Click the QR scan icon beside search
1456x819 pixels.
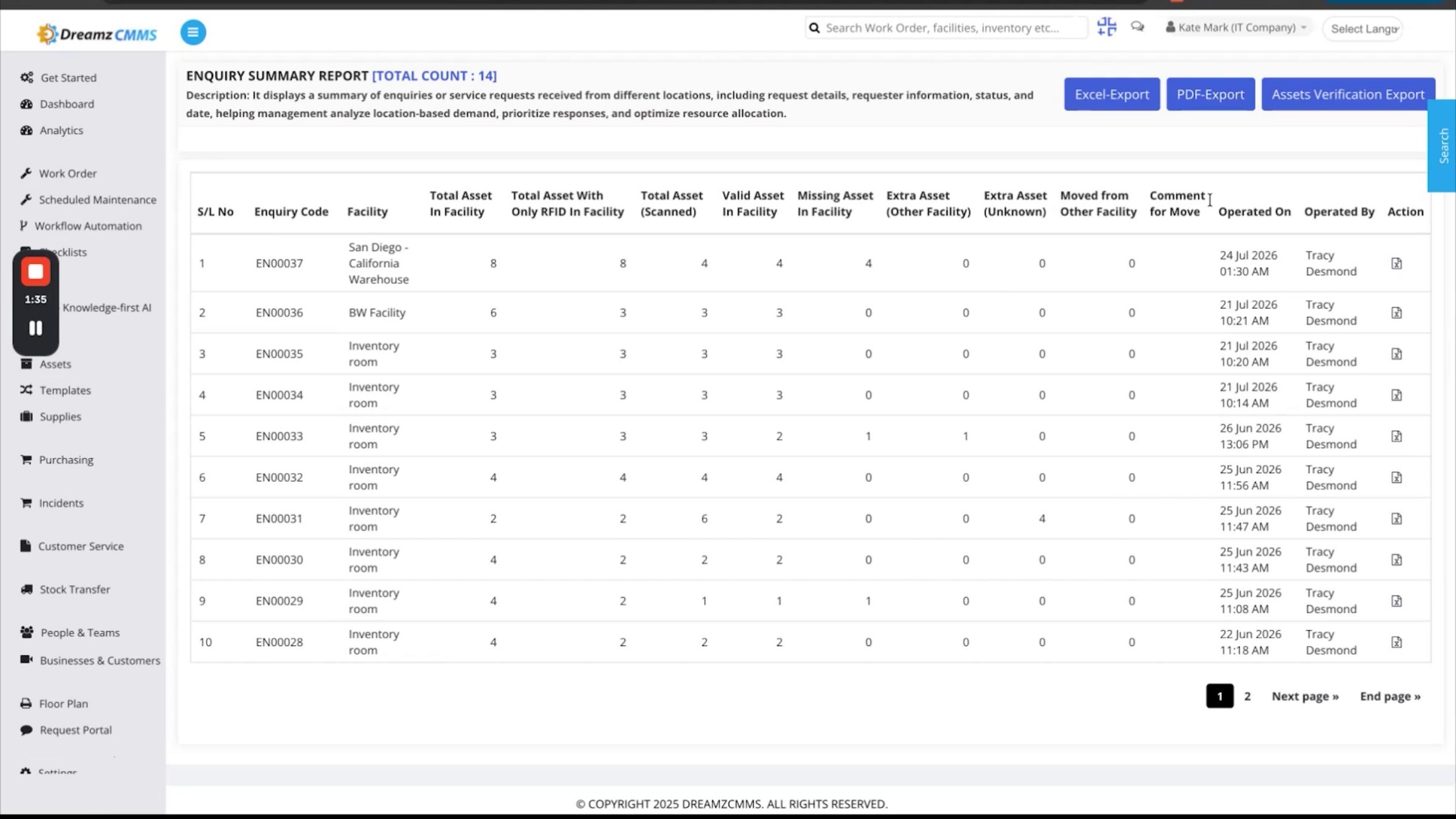point(1107,27)
